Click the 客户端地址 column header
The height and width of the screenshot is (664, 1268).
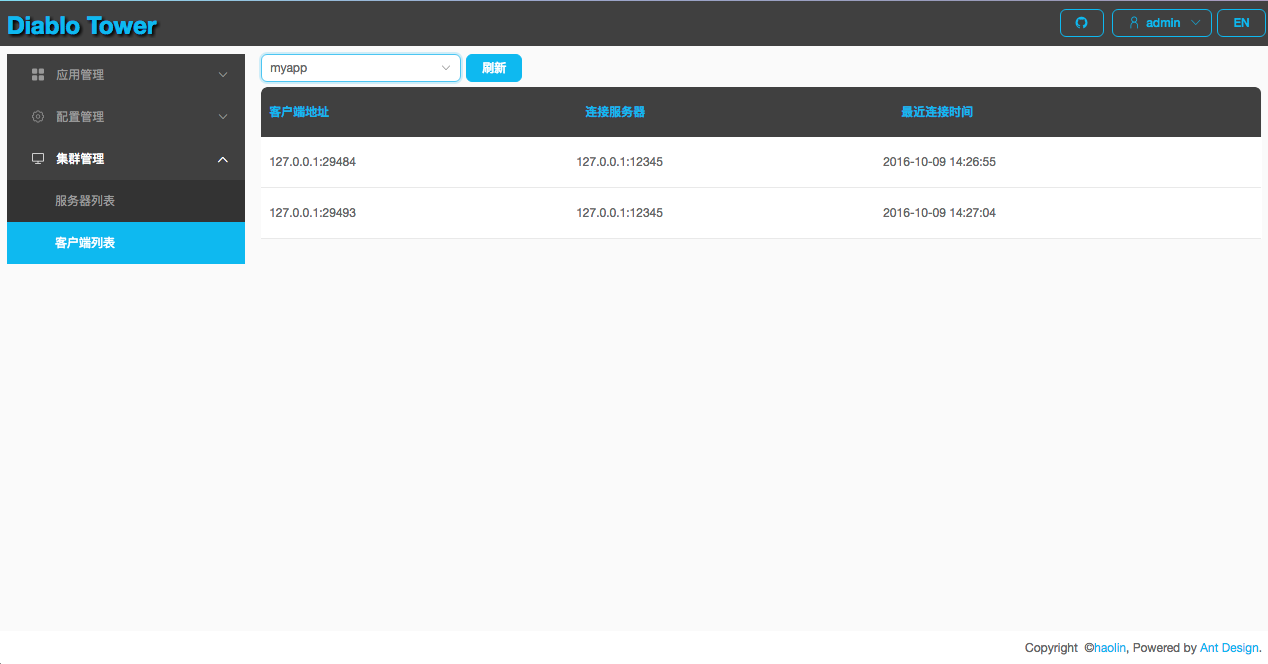tap(299, 112)
